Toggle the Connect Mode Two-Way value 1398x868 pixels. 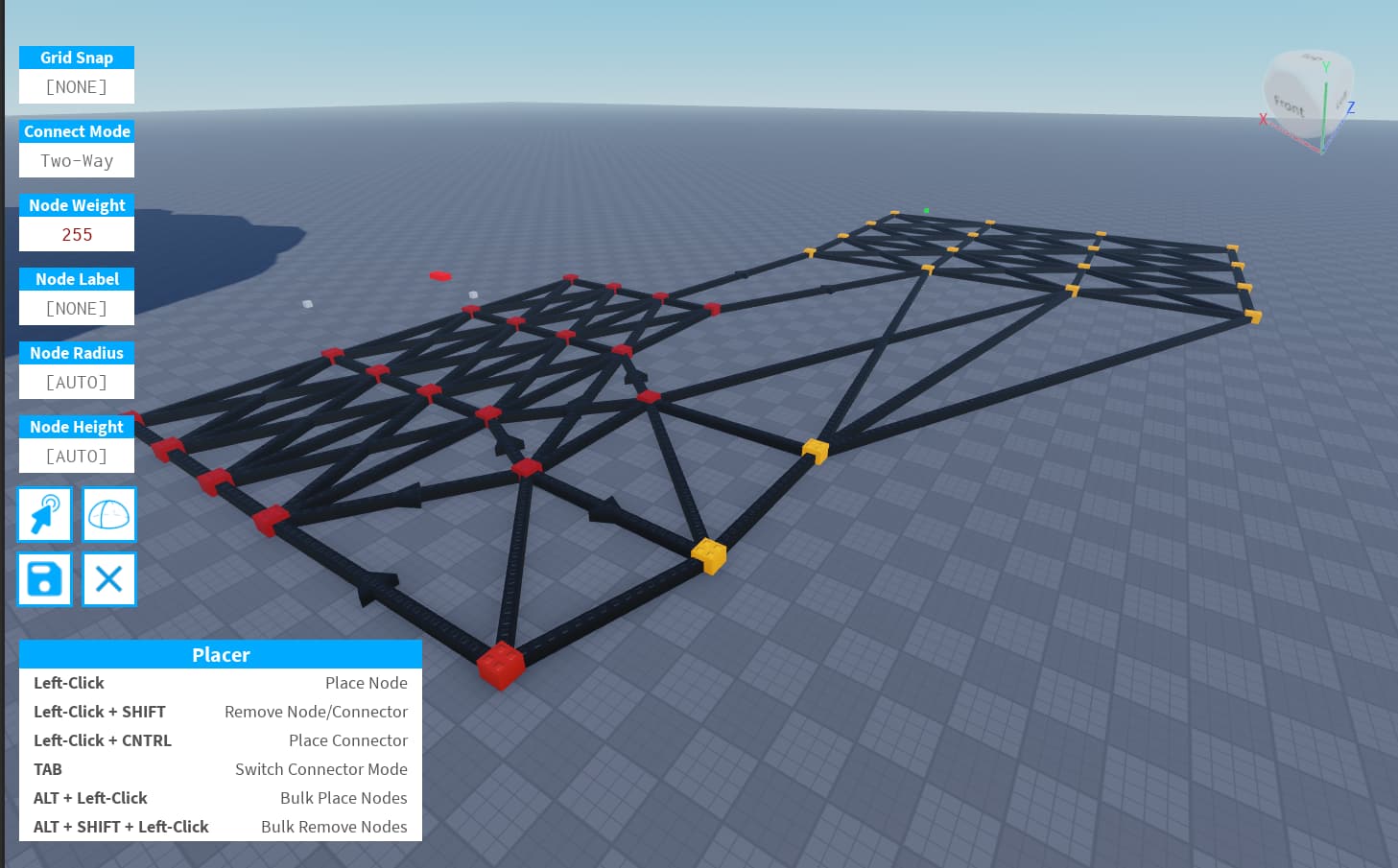(77, 160)
